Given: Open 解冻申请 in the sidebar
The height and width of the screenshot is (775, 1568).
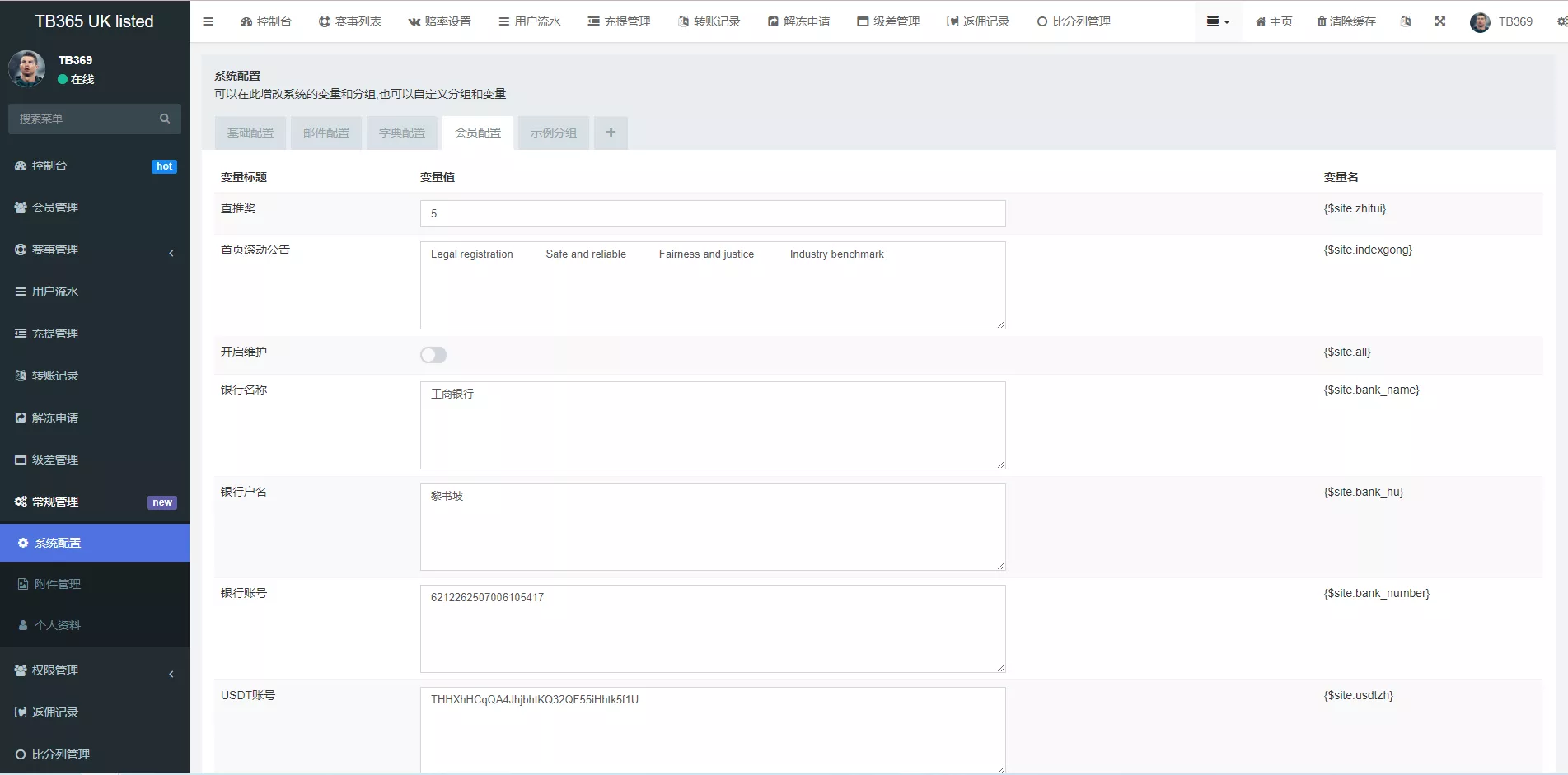Looking at the screenshot, I should (54, 418).
